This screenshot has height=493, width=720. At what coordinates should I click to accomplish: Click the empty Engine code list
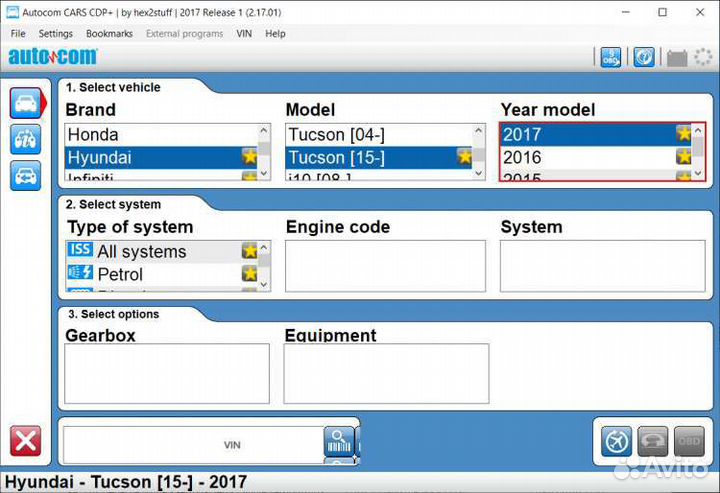[x=385, y=266]
